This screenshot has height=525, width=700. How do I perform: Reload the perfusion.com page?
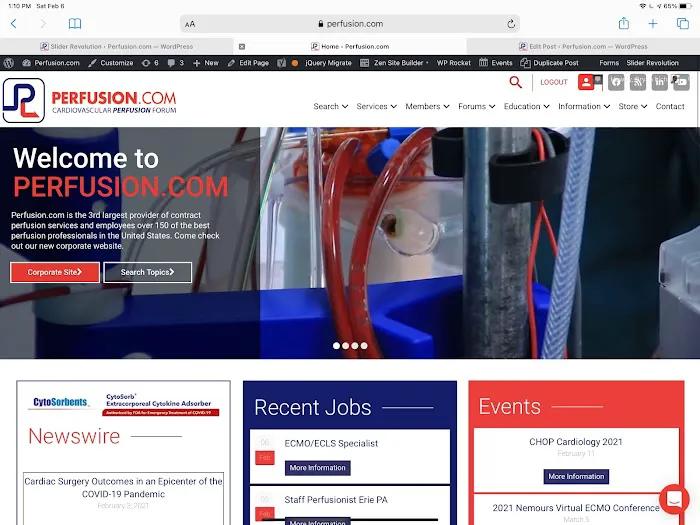pyautogui.click(x=511, y=24)
